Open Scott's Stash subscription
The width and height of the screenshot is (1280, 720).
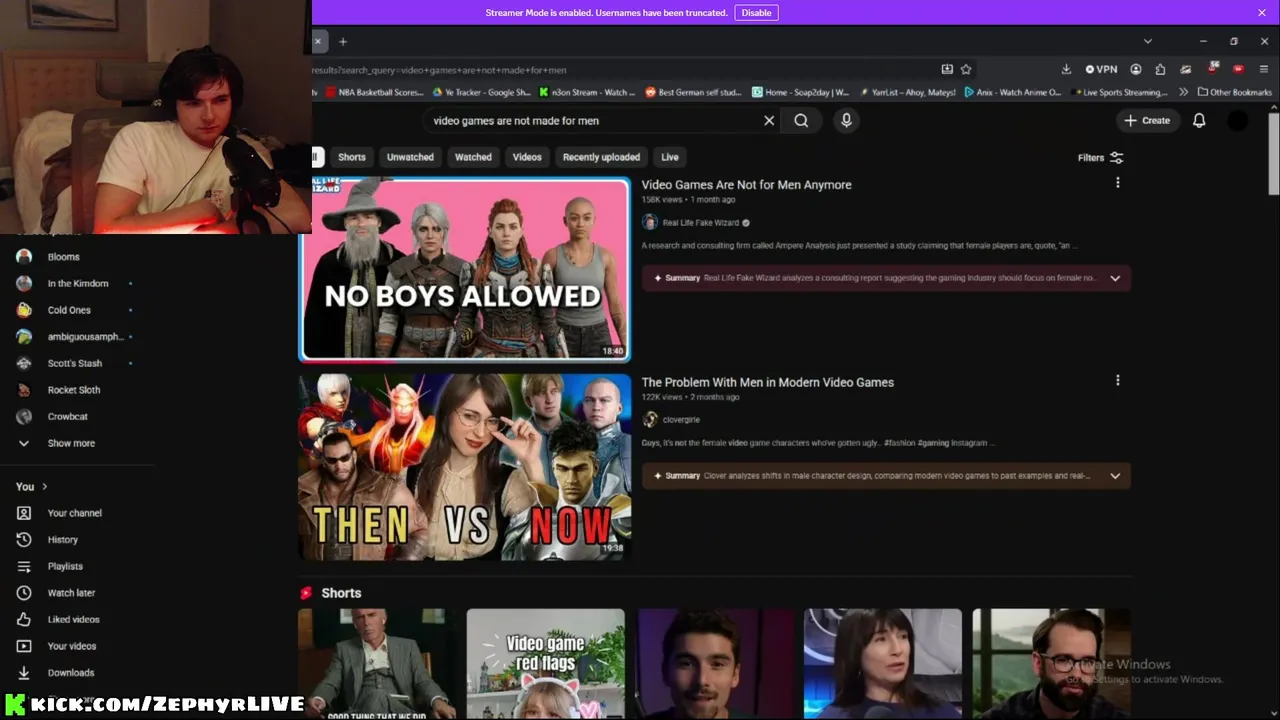75,363
